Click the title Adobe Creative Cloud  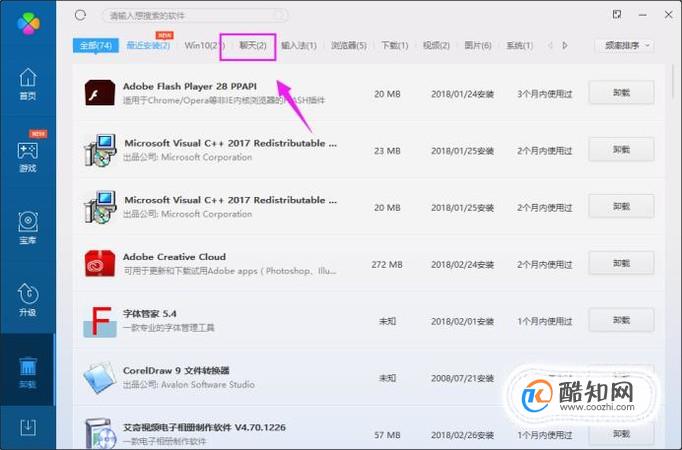[174, 257]
